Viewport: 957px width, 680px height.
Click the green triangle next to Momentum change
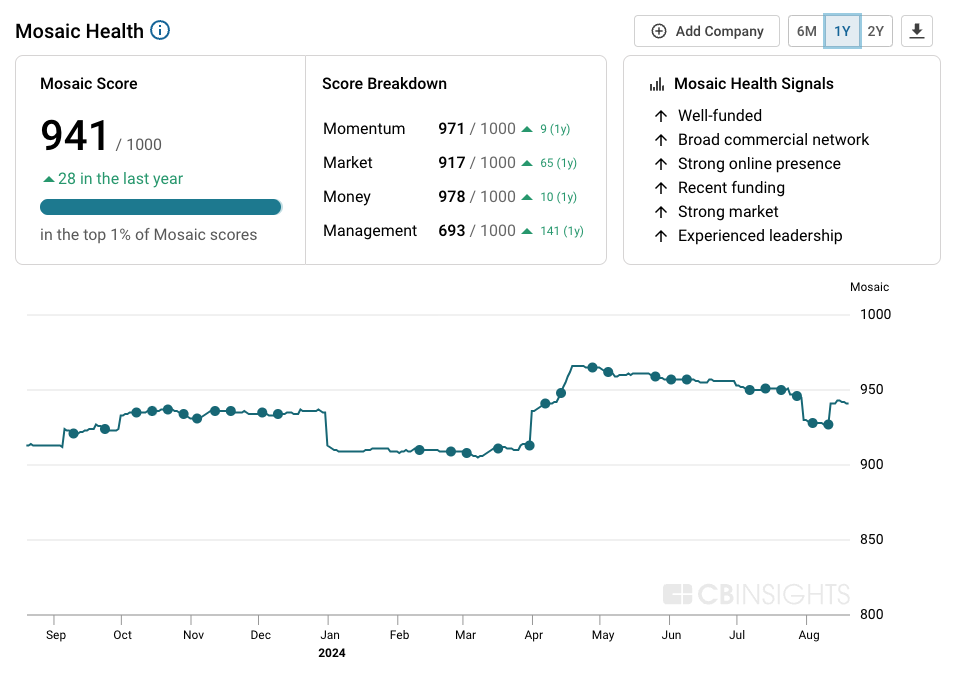pos(527,129)
